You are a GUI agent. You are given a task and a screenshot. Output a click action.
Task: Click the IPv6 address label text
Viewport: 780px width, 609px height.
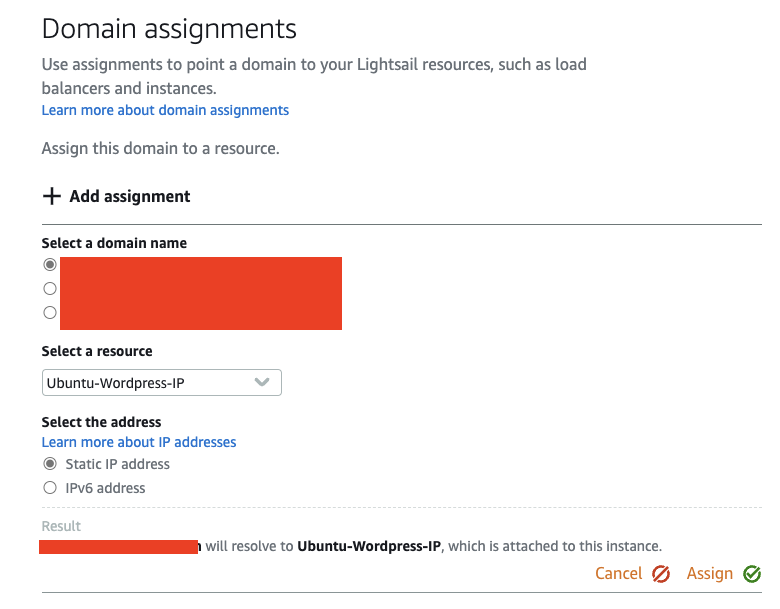(105, 488)
